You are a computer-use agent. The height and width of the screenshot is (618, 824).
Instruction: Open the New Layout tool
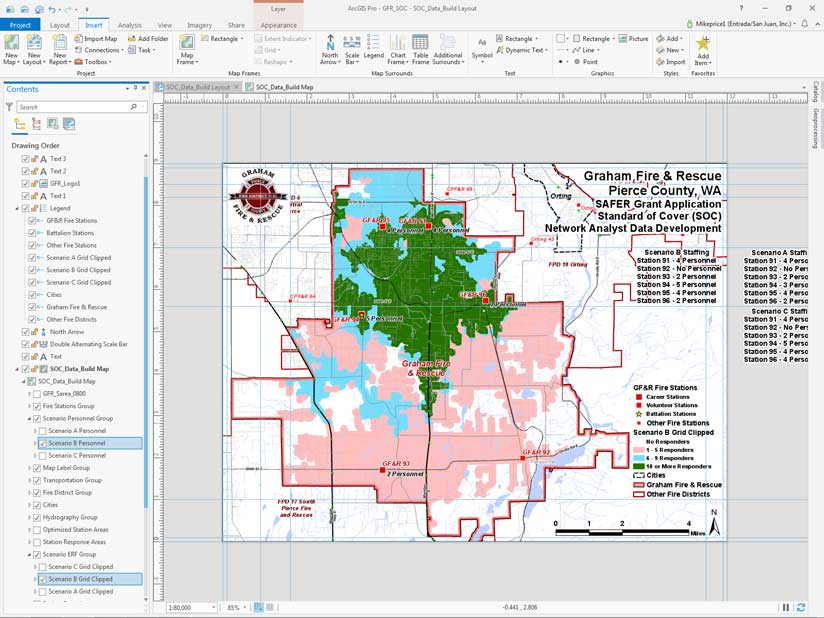coord(34,49)
